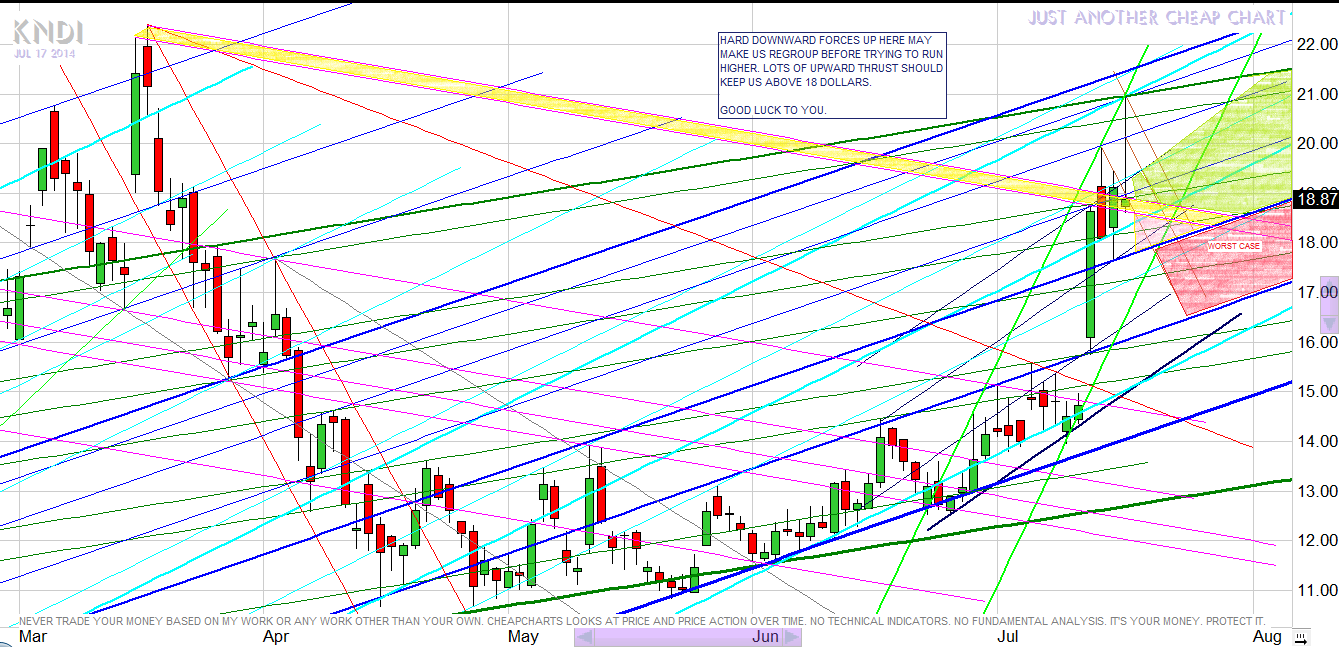Click the 22.00 price axis label
This screenshot has width=1339, height=647.
[1314, 44]
